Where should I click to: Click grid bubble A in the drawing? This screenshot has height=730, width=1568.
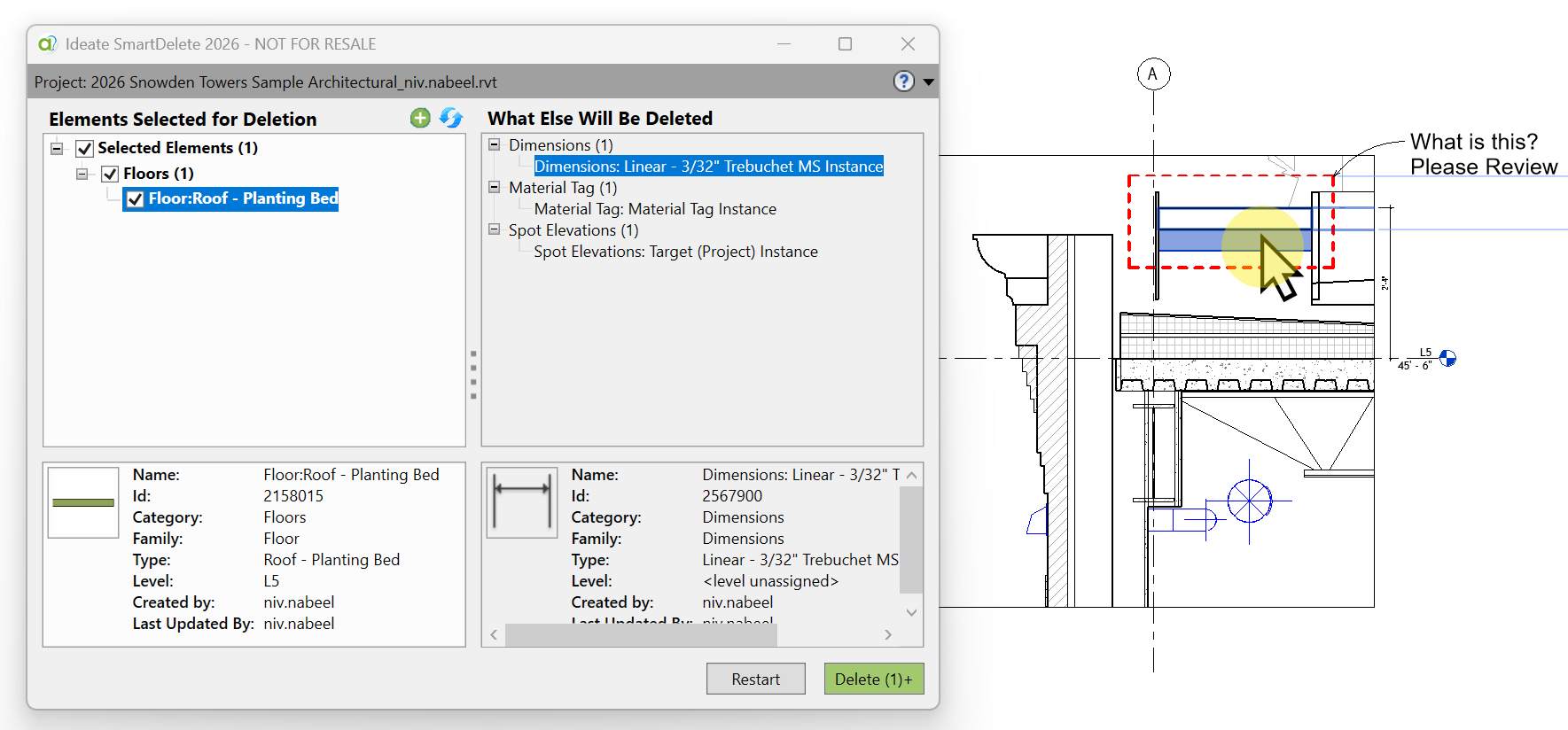click(x=1153, y=74)
